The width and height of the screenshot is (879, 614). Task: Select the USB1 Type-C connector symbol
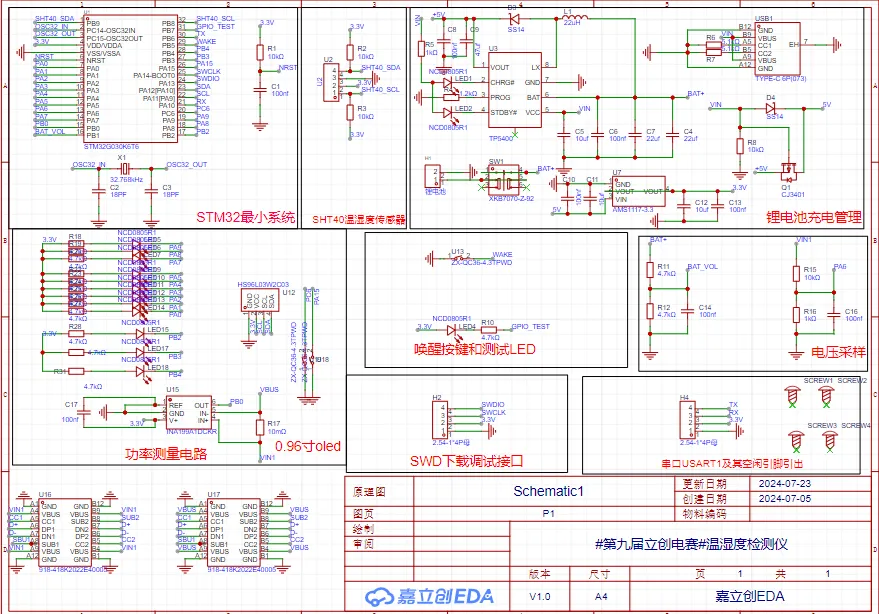[x=775, y=46]
